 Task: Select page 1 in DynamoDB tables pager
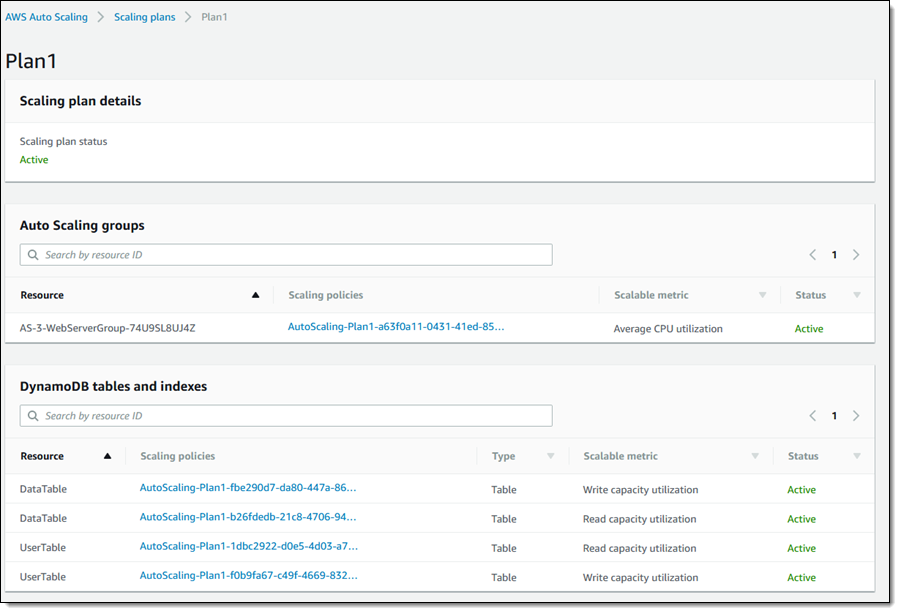pos(834,416)
